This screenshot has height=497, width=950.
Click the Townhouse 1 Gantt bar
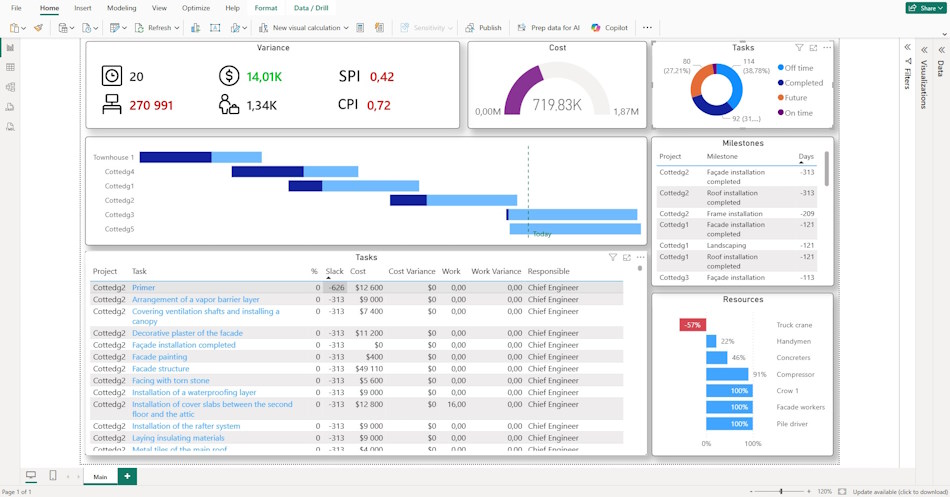[x=201, y=158]
